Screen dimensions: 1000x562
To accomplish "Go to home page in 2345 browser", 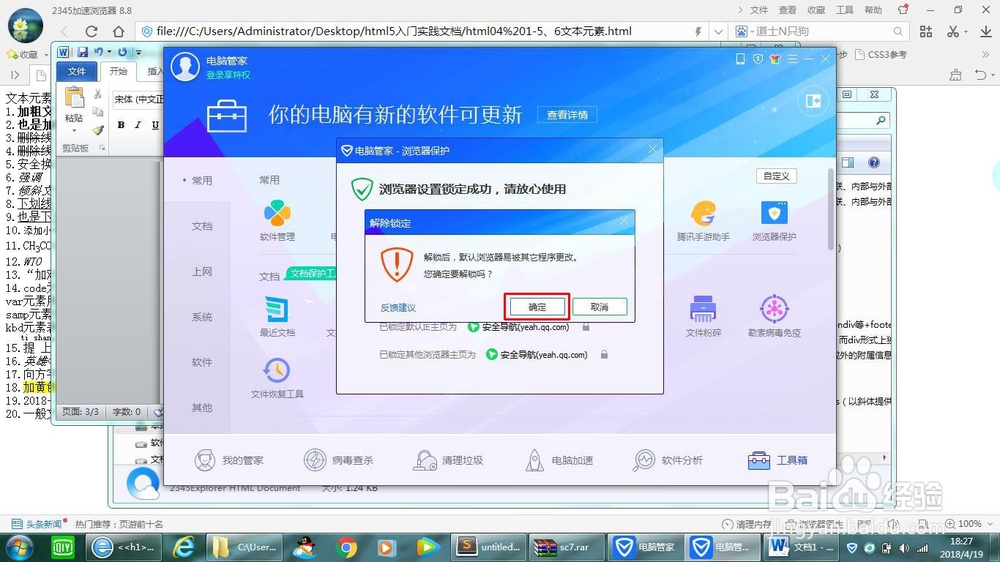I will click(x=118, y=31).
